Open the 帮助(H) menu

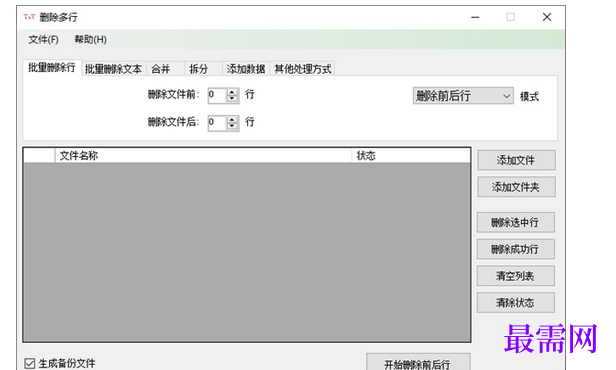(x=90, y=40)
